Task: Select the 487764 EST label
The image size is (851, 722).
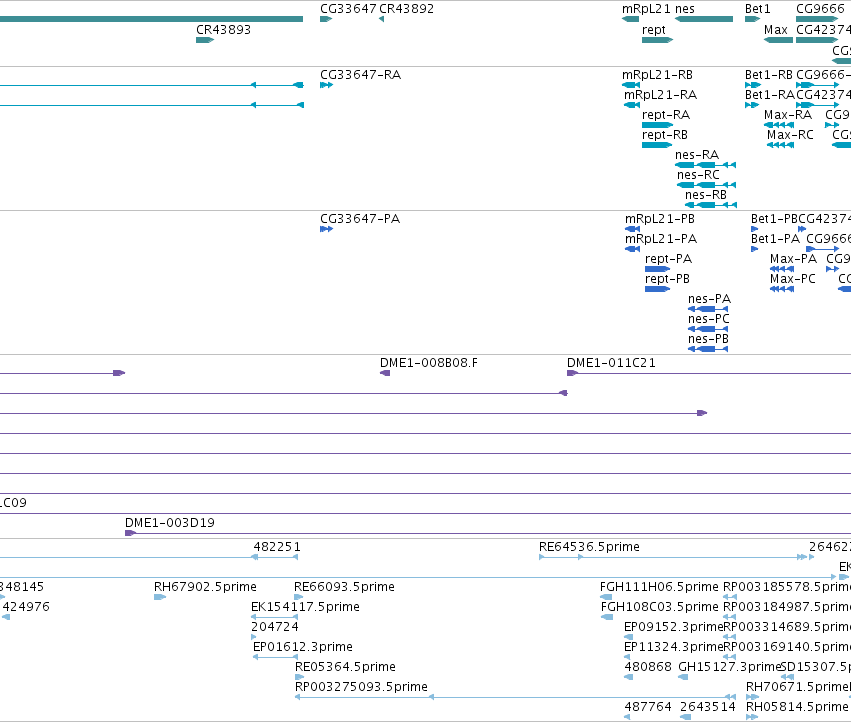Action: pyautogui.click(x=648, y=707)
